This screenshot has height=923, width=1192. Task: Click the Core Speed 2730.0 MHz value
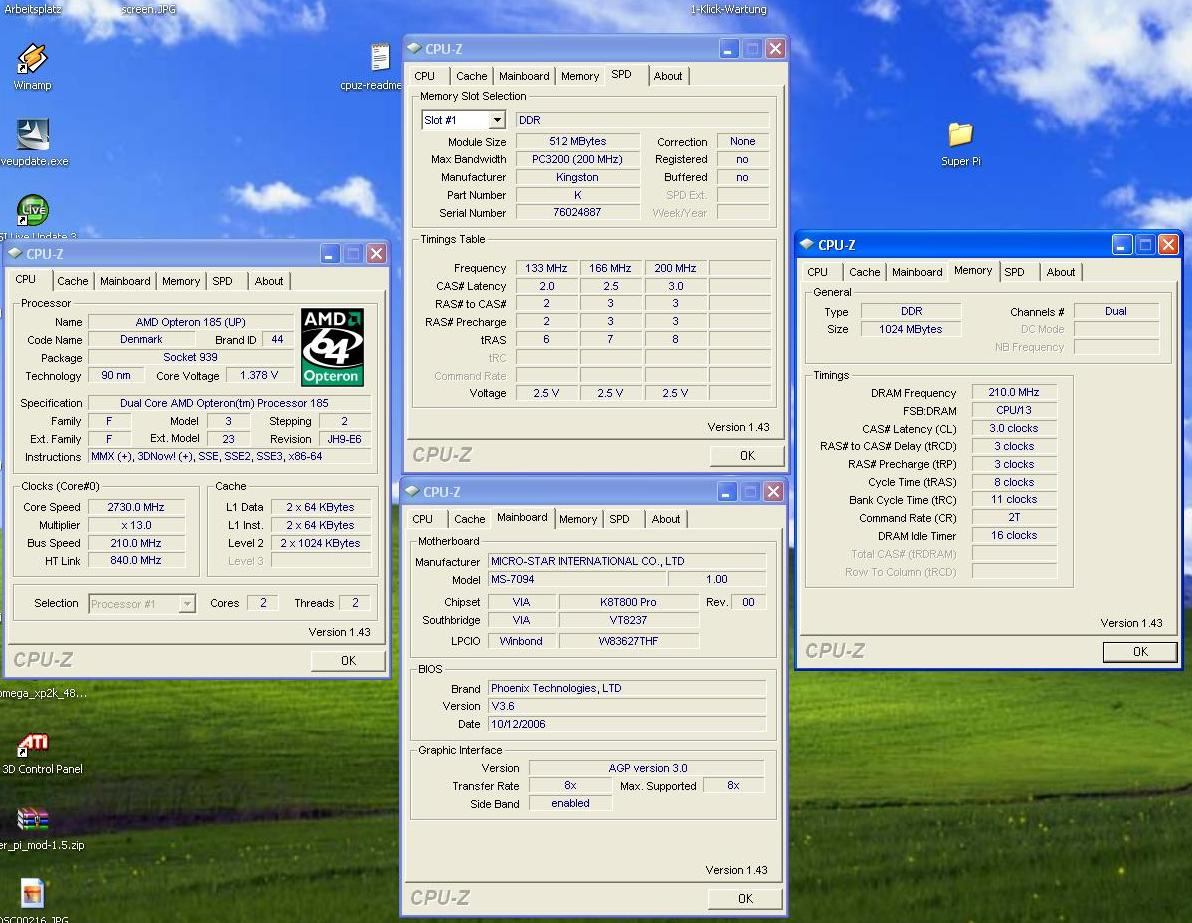(x=136, y=507)
